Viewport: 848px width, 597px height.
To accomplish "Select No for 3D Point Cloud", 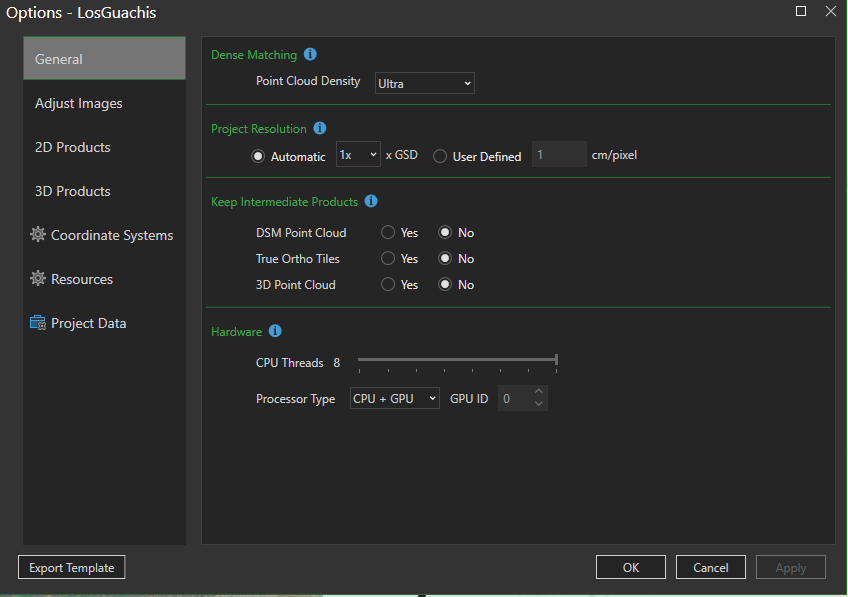I will pyautogui.click(x=445, y=284).
